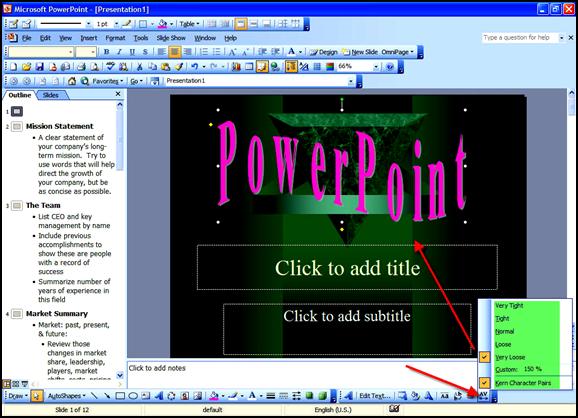
Task: Align text left
Action: [161, 52]
